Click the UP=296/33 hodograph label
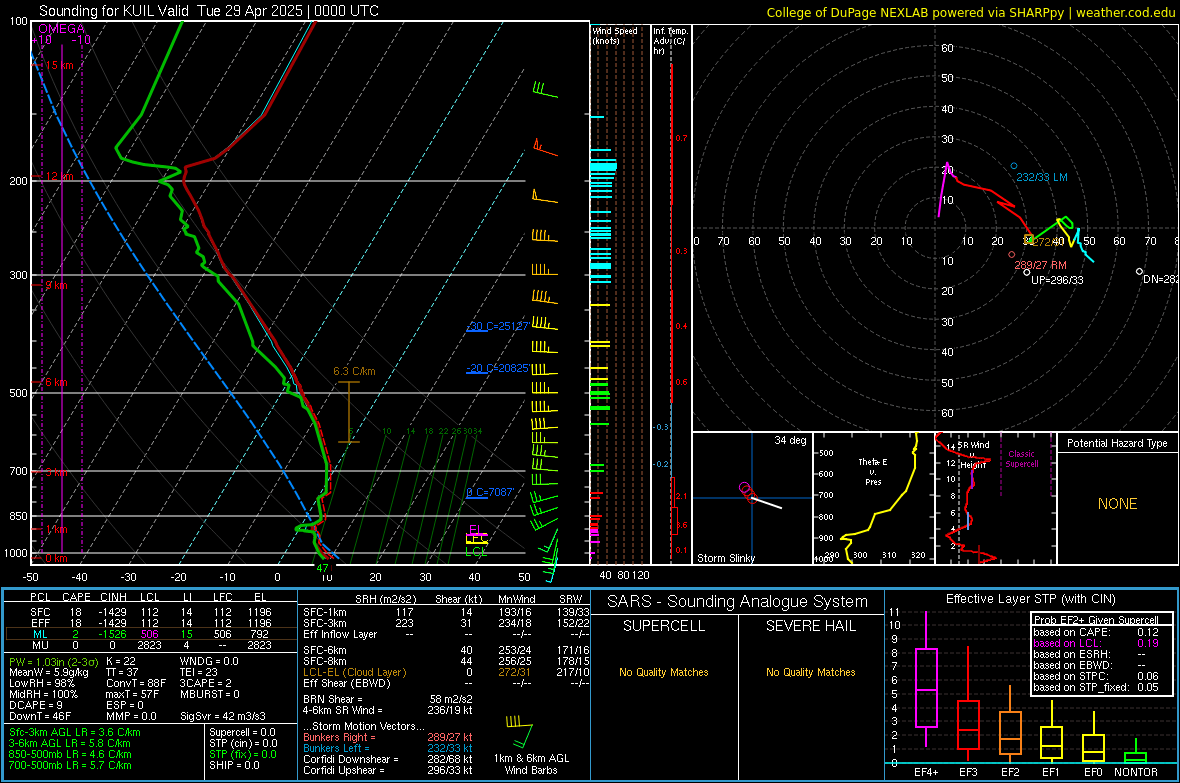 1057,280
